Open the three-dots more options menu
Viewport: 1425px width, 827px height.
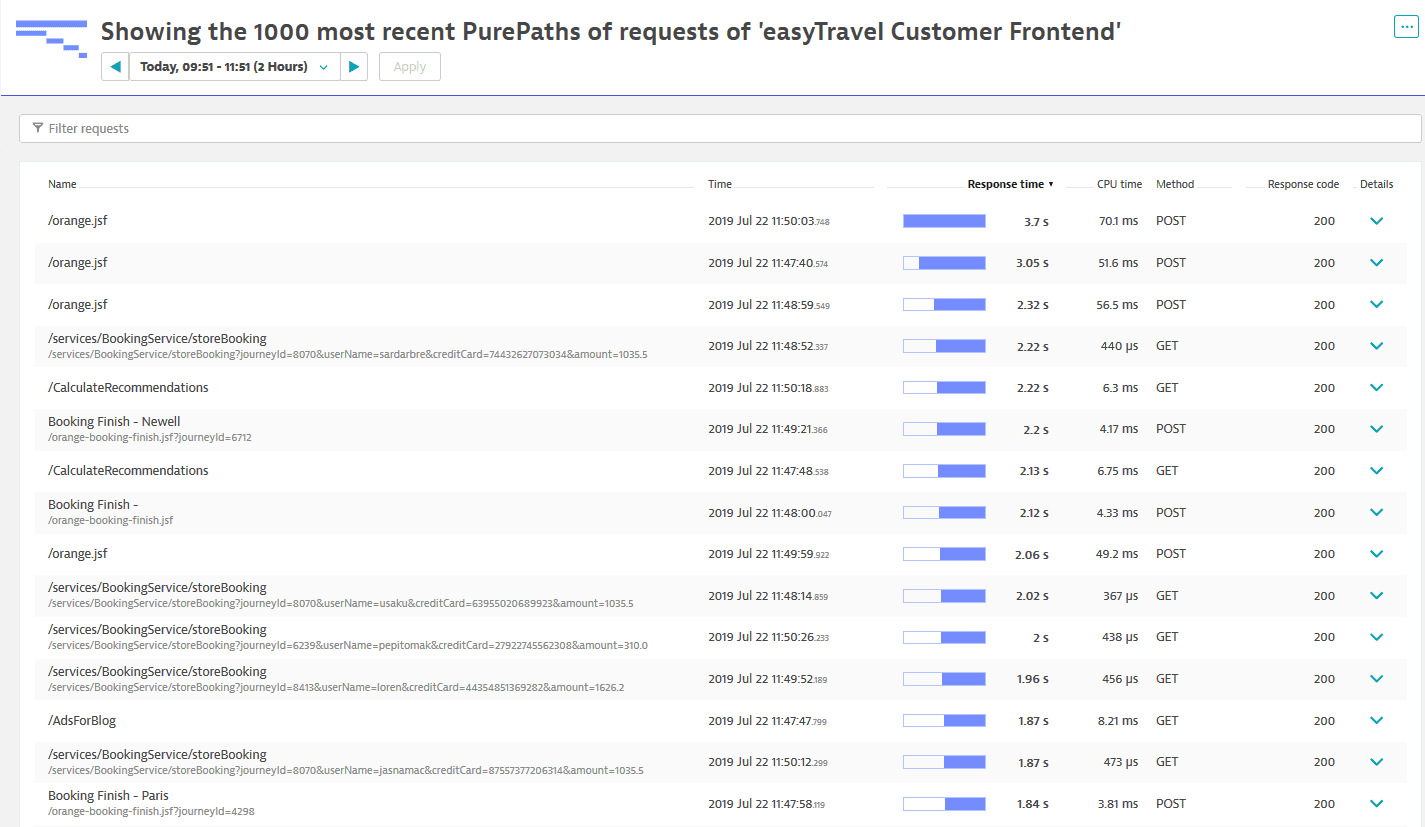[1405, 27]
